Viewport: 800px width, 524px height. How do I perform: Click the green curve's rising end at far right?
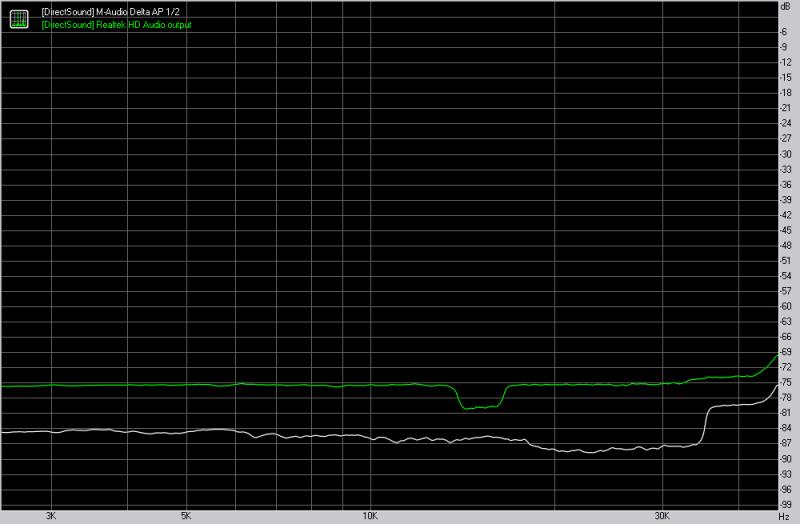(772, 361)
